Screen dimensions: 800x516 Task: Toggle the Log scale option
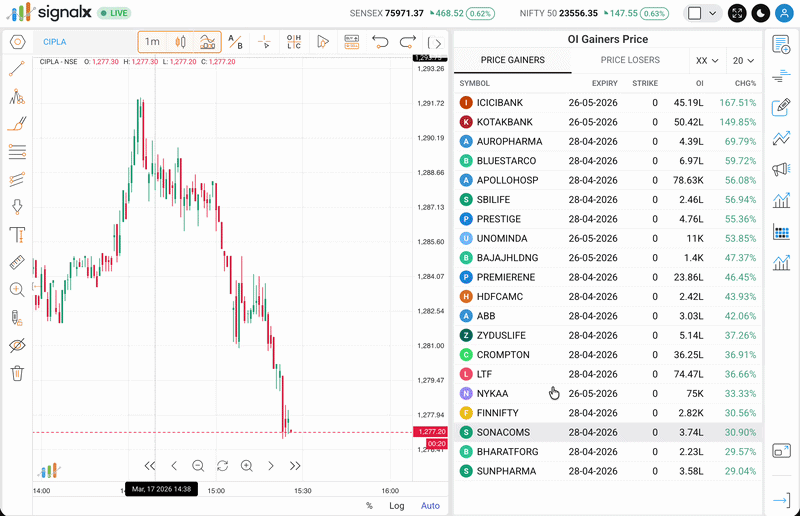396,506
